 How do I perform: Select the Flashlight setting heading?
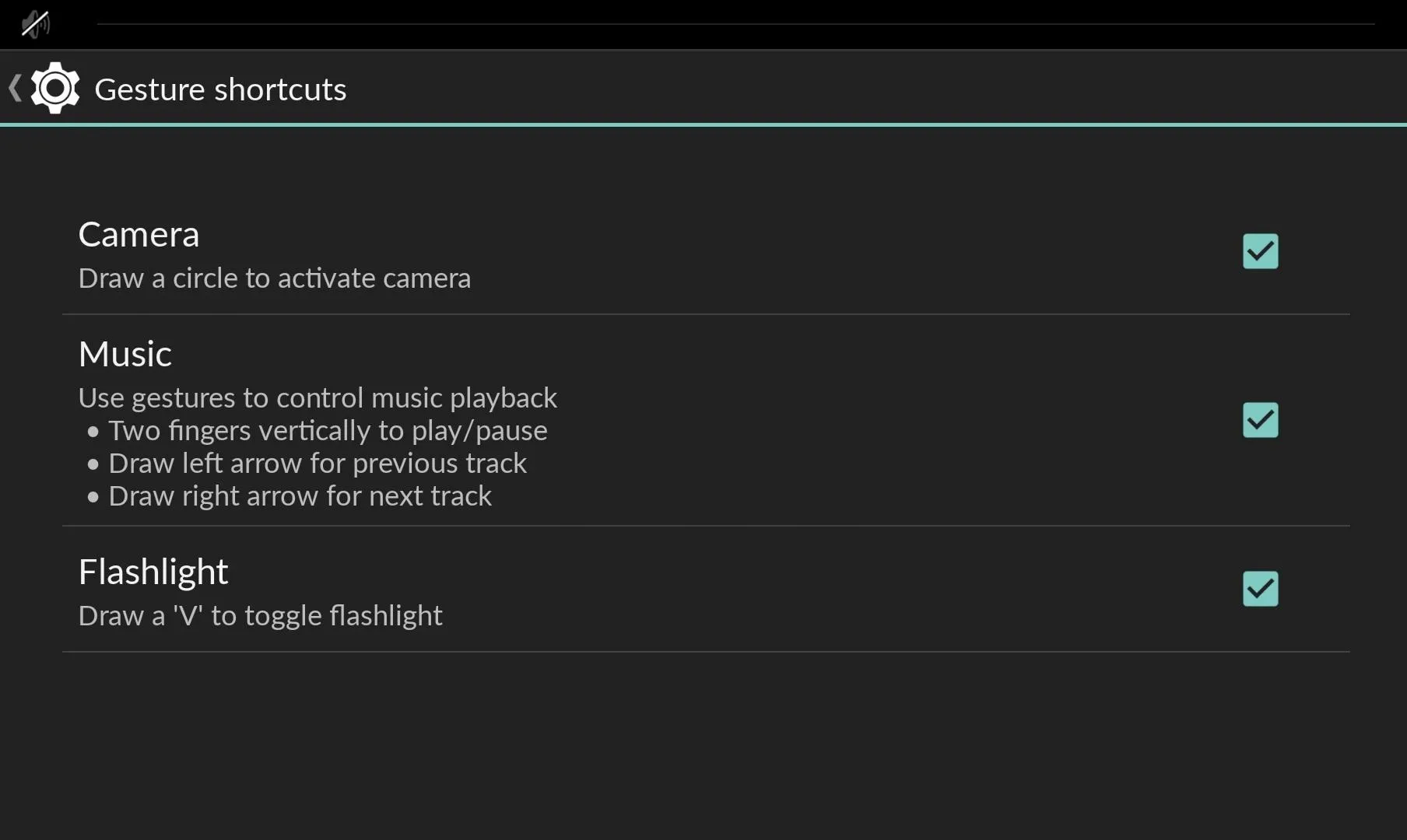click(153, 572)
